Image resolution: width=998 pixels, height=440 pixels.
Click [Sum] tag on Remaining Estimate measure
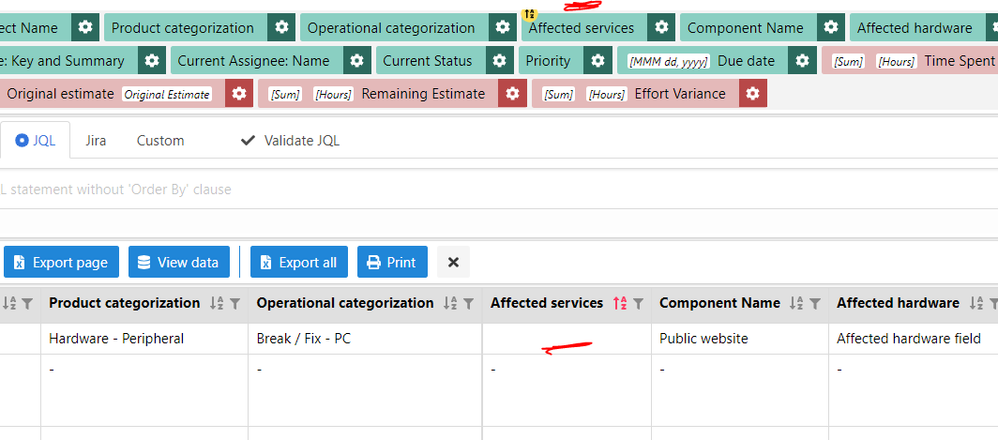click(x=285, y=94)
